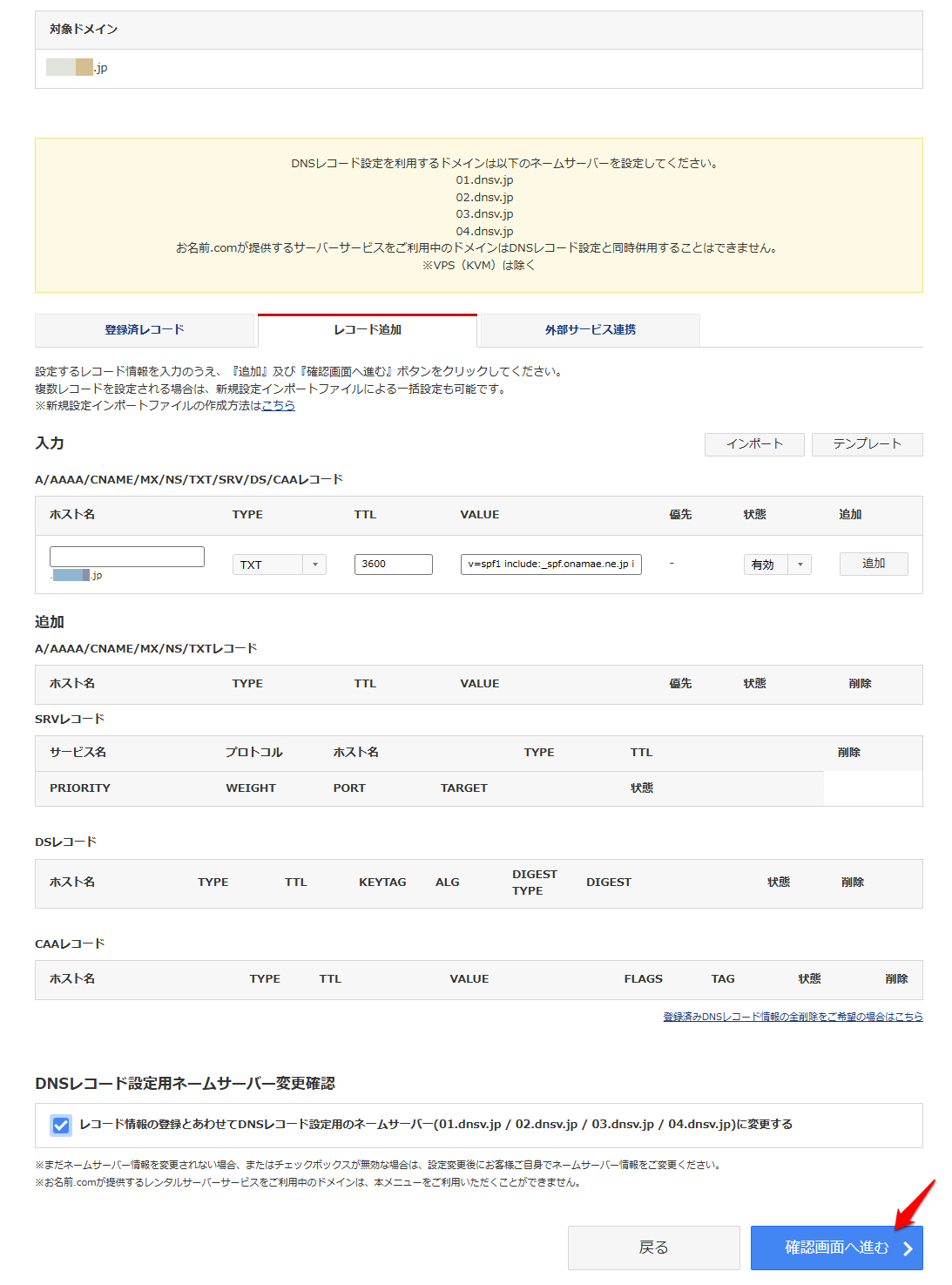Click the VALUE field with v=spf1 text
The image size is (952, 1285).
[550, 565]
